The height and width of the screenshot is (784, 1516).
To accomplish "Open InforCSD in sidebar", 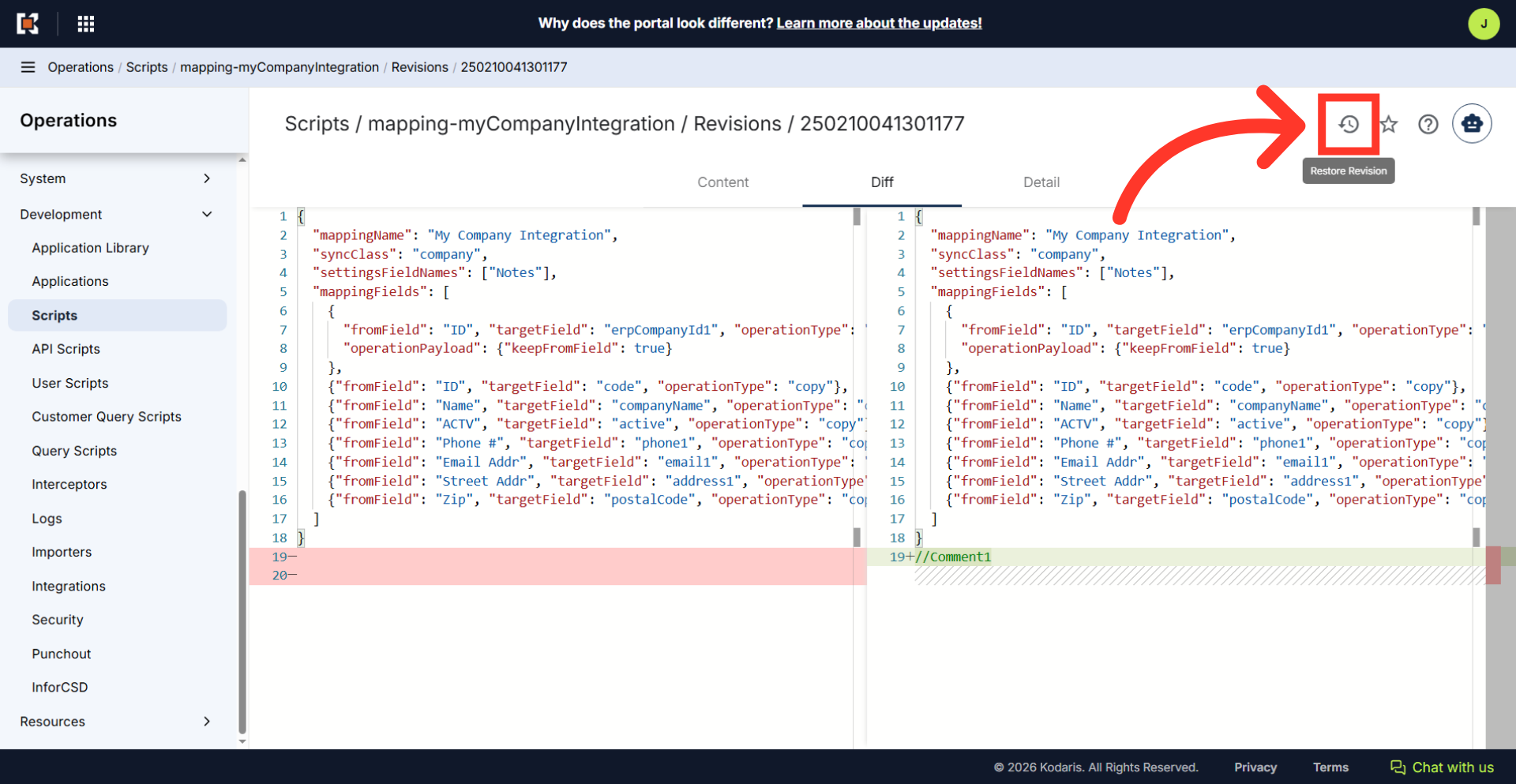I will (60, 688).
